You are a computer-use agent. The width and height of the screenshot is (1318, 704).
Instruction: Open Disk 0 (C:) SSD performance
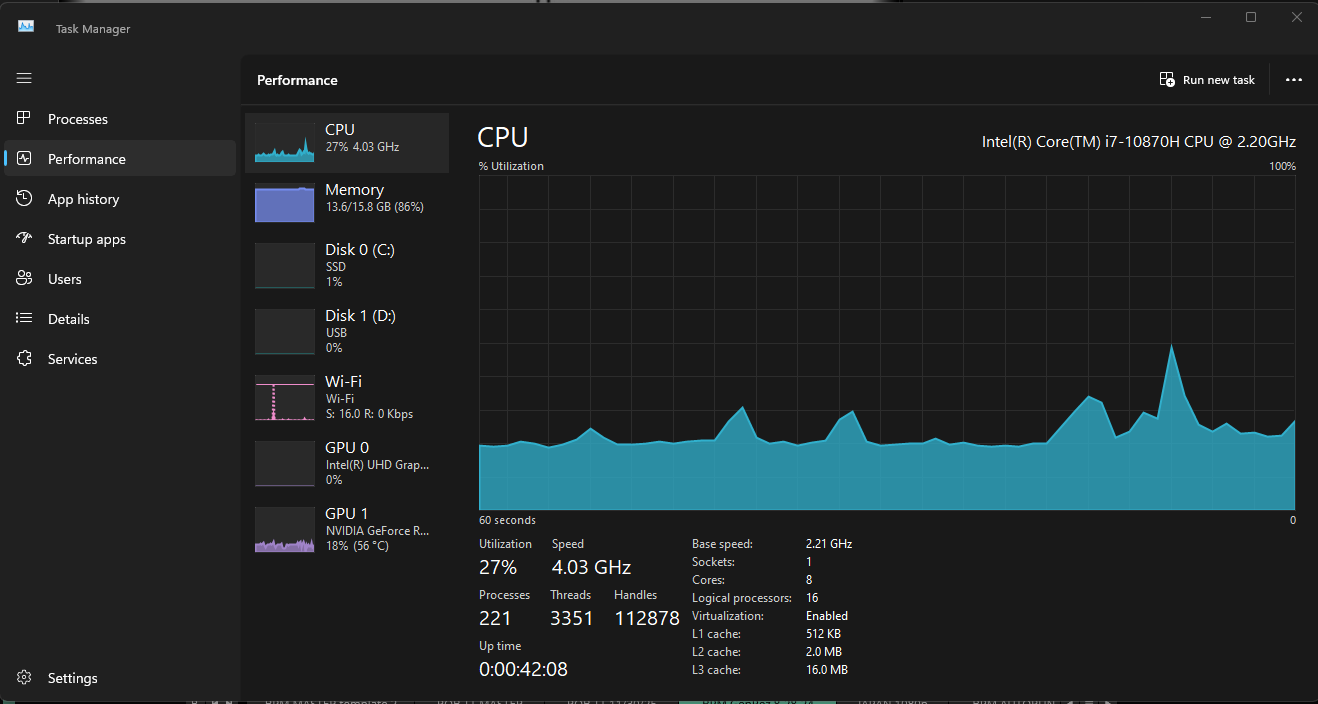[347, 265]
